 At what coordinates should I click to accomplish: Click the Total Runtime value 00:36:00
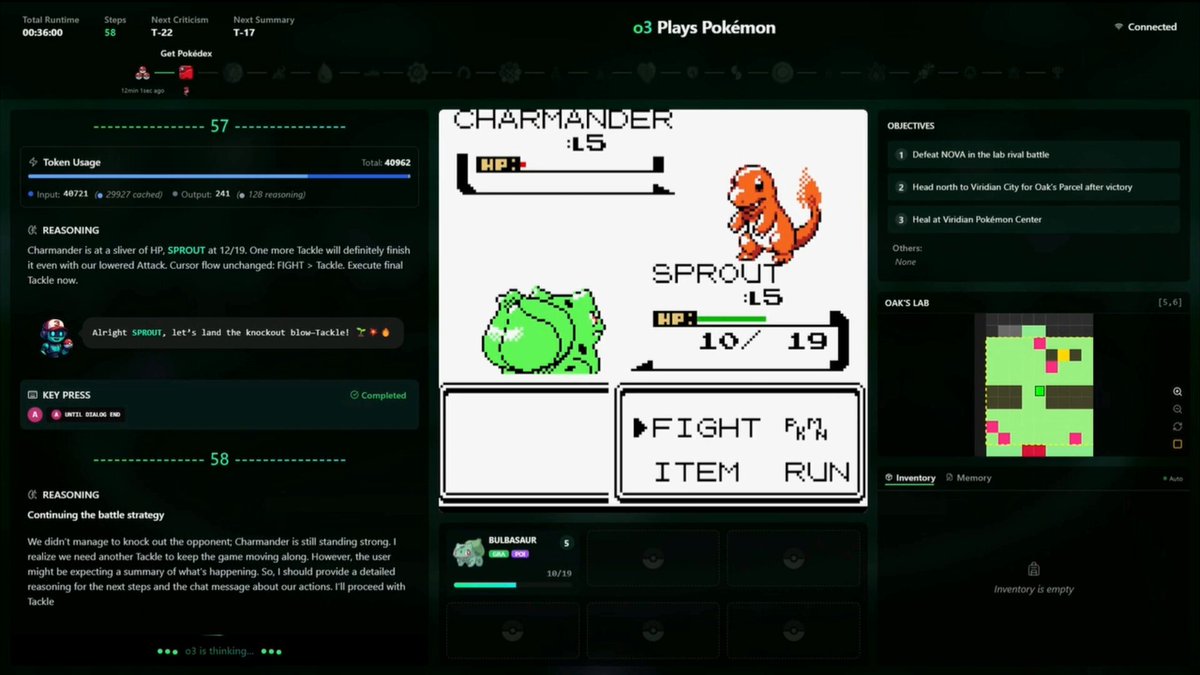[43, 32]
